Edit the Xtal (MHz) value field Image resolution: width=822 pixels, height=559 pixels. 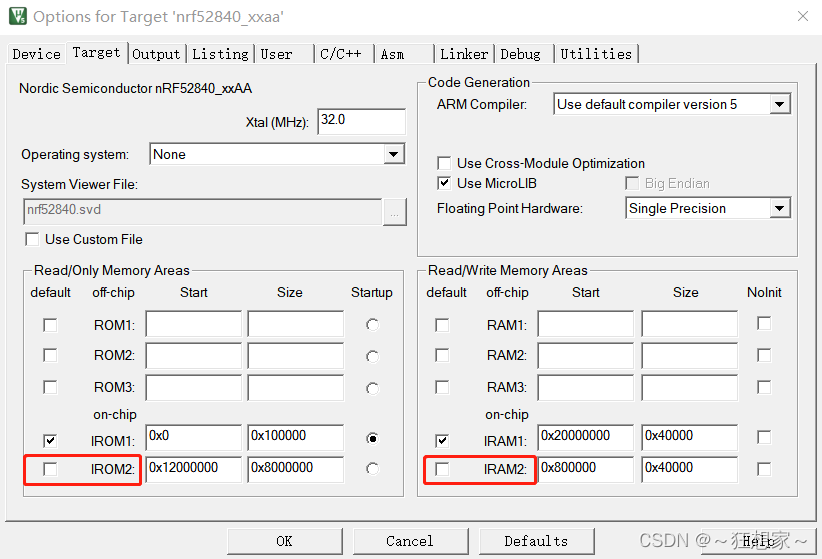pos(362,121)
